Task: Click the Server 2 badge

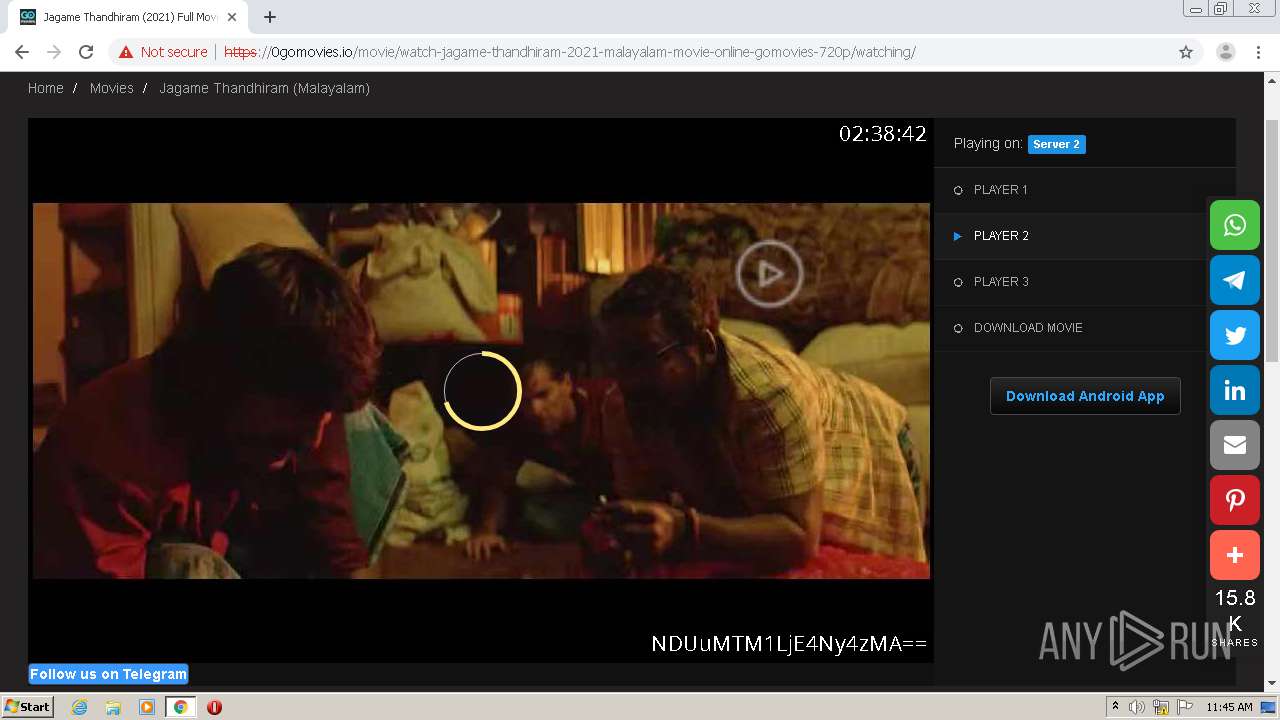Action: tap(1056, 144)
